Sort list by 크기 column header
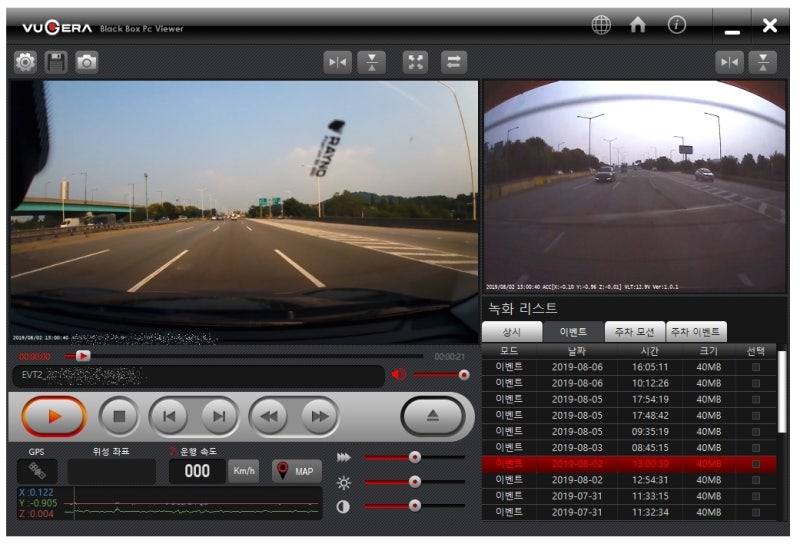The width and height of the screenshot is (800, 544). [x=709, y=351]
